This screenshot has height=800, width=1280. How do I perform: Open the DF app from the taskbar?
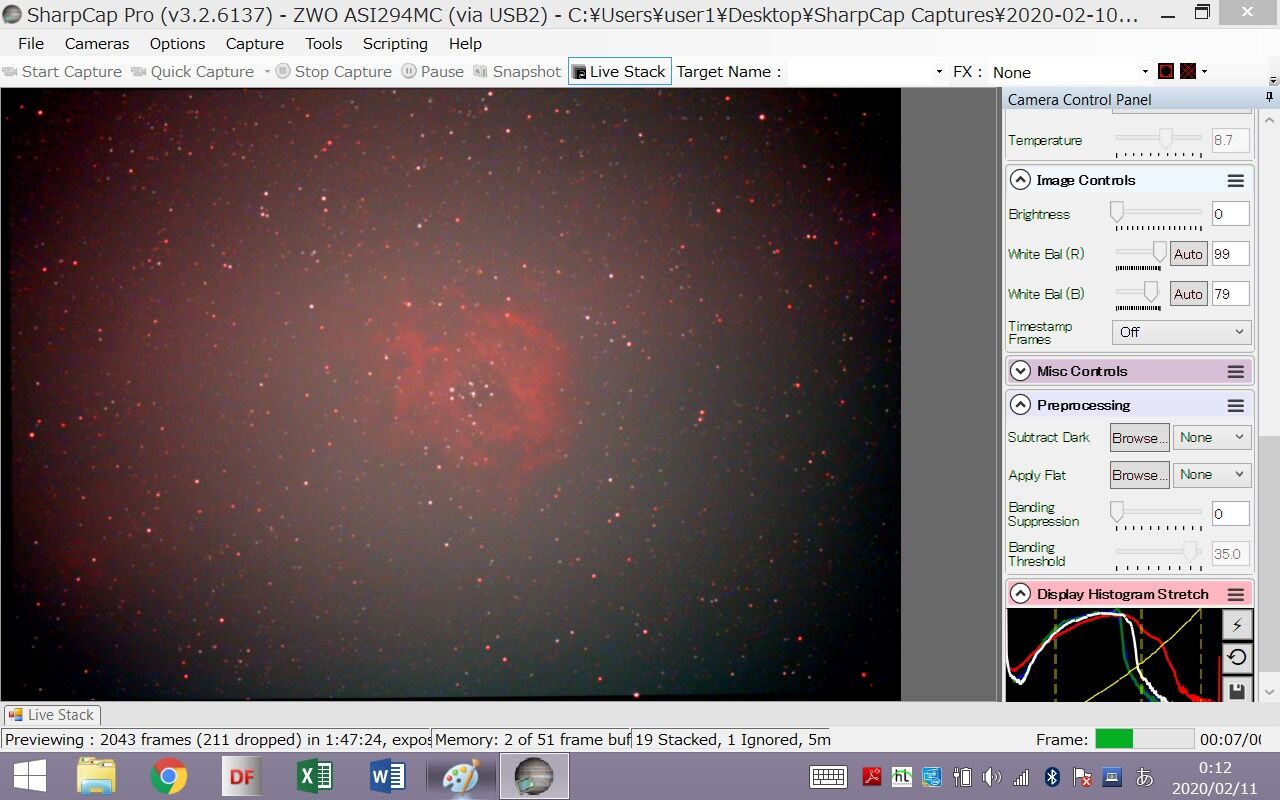(x=241, y=776)
